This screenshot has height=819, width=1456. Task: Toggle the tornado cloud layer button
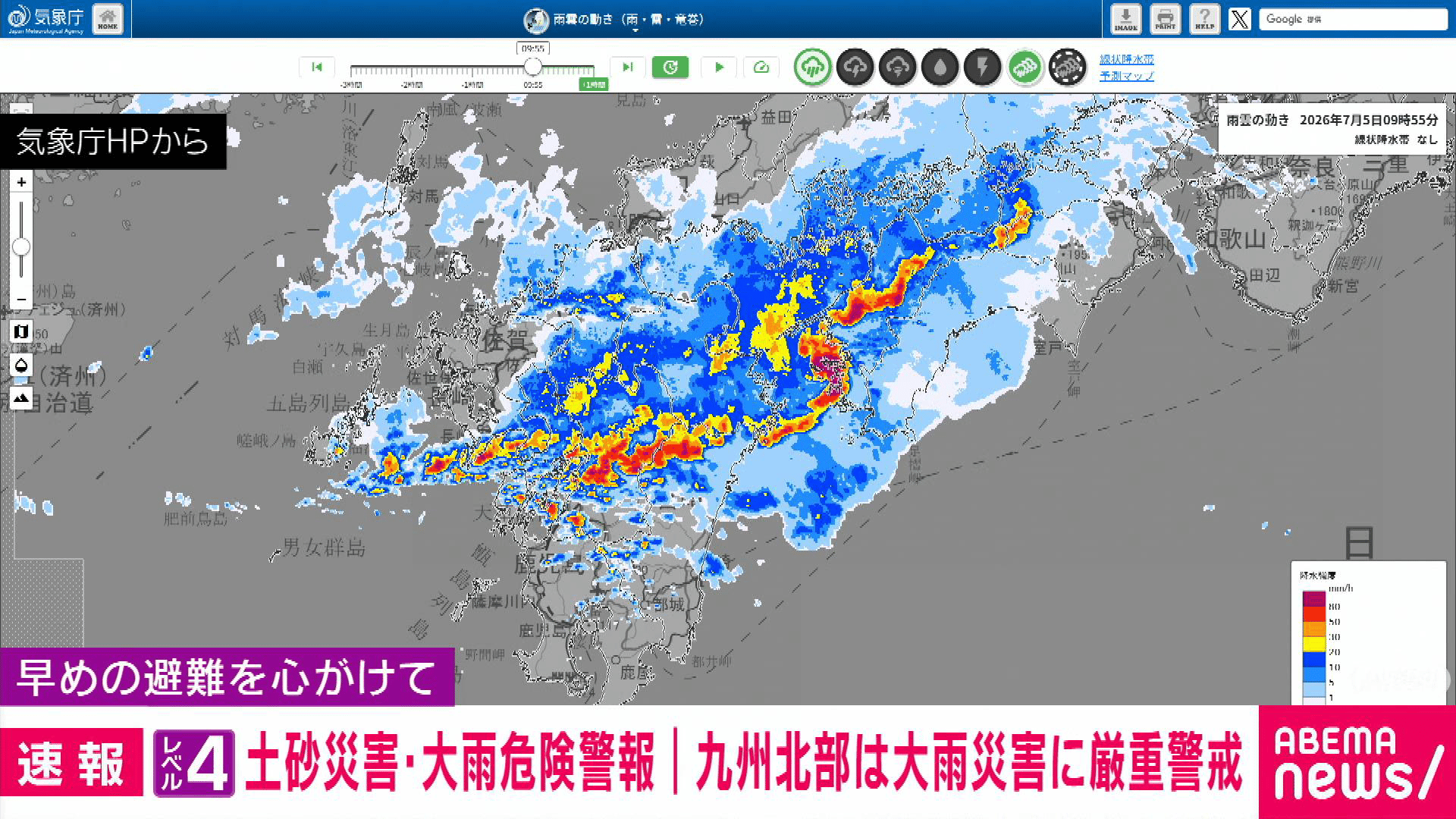(x=898, y=67)
